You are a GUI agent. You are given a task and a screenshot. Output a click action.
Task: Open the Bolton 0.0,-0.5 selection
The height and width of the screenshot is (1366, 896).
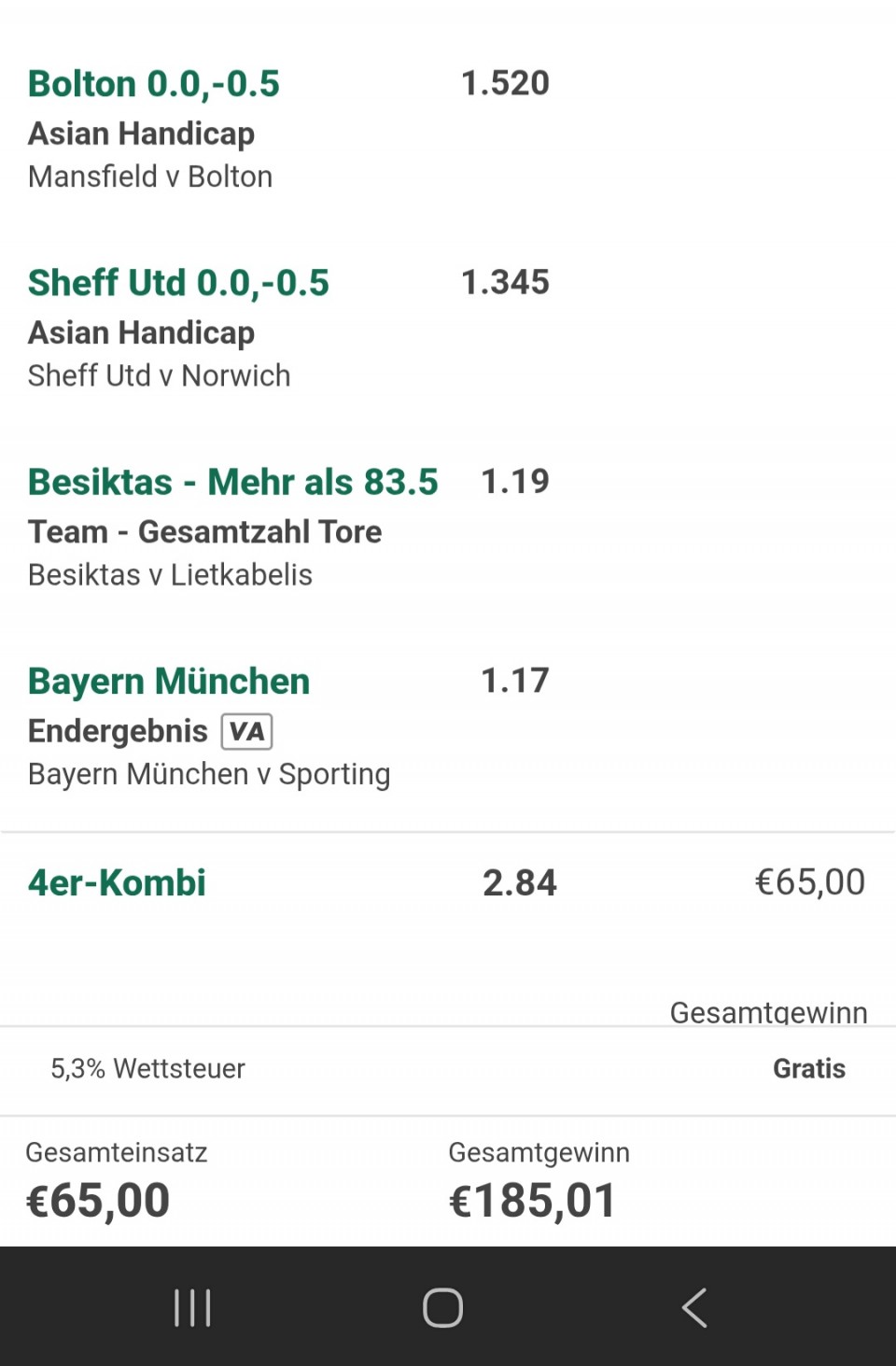click(x=154, y=84)
